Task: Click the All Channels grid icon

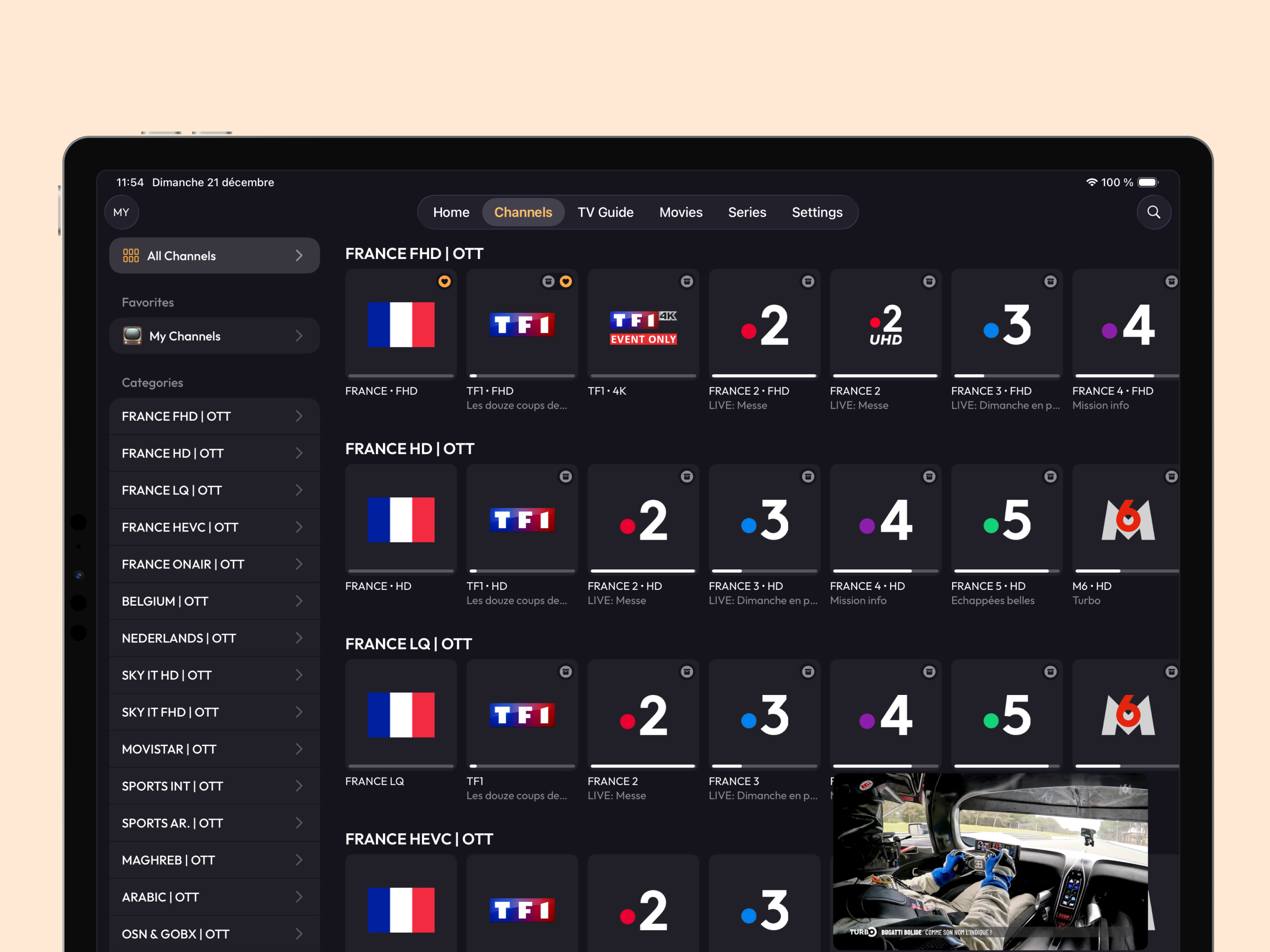Action: (131, 256)
